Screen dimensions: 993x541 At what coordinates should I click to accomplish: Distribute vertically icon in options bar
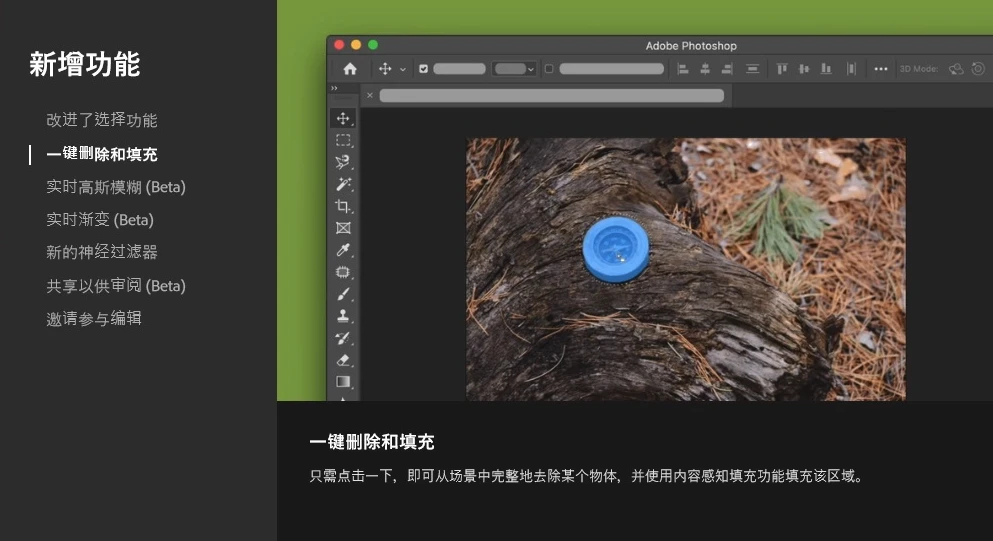752,68
